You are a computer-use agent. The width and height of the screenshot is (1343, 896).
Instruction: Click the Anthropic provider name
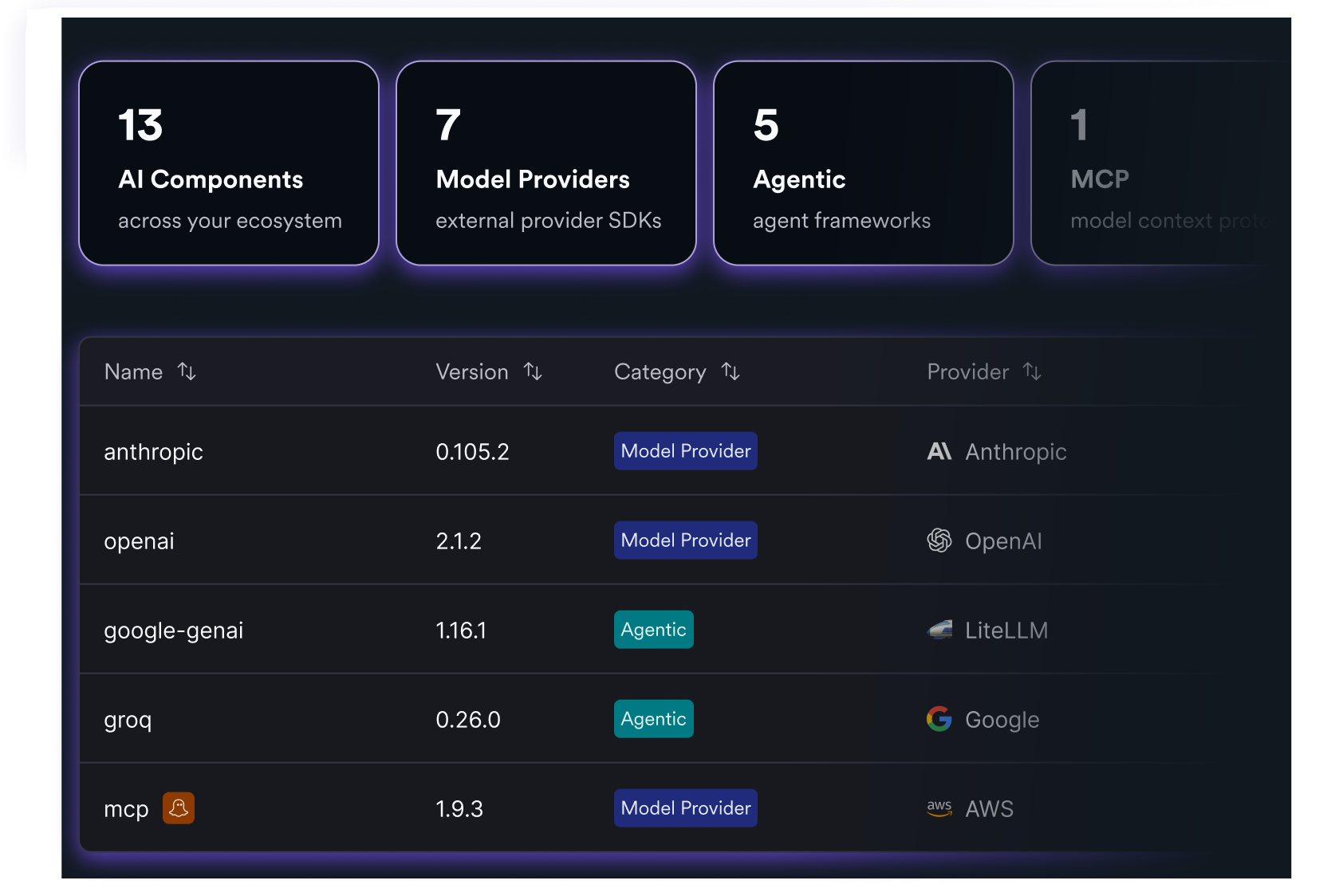pyautogui.click(x=1016, y=452)
